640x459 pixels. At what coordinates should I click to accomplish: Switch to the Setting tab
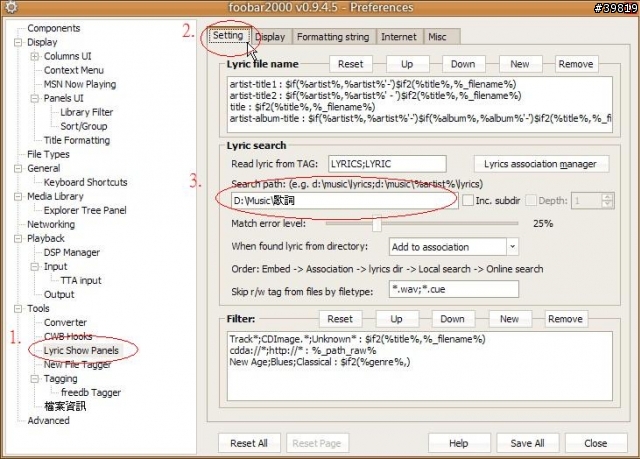click(228, 36)
